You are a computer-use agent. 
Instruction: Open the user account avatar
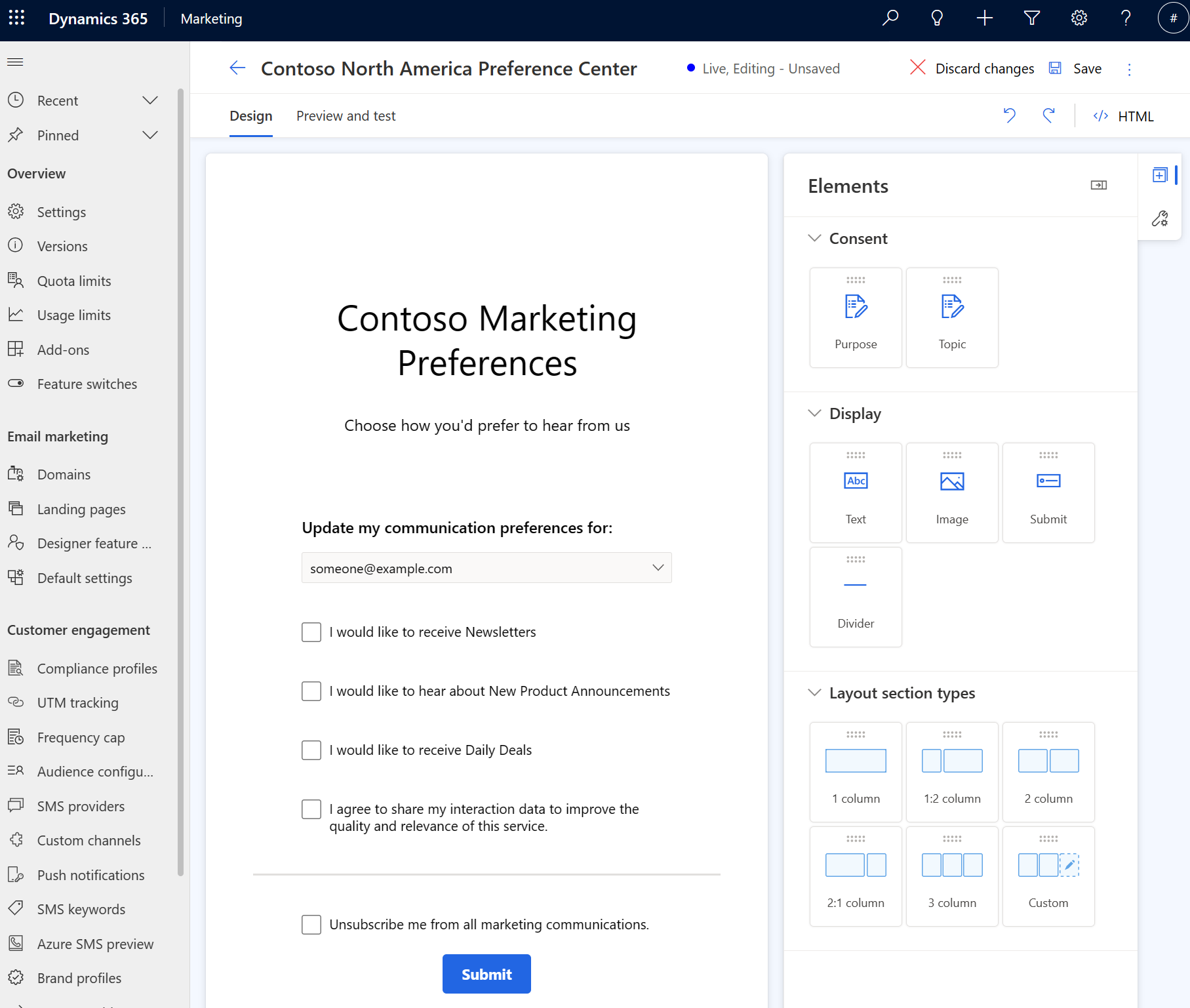1173,18
